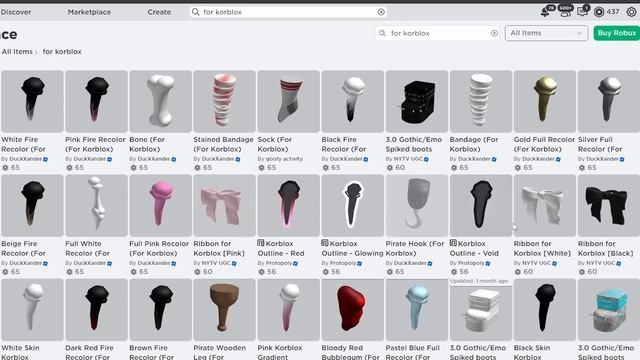Open the White Fire Recolor item thumbnail
This screenshot has width=640, height=360.
click(x=32, y=101)
